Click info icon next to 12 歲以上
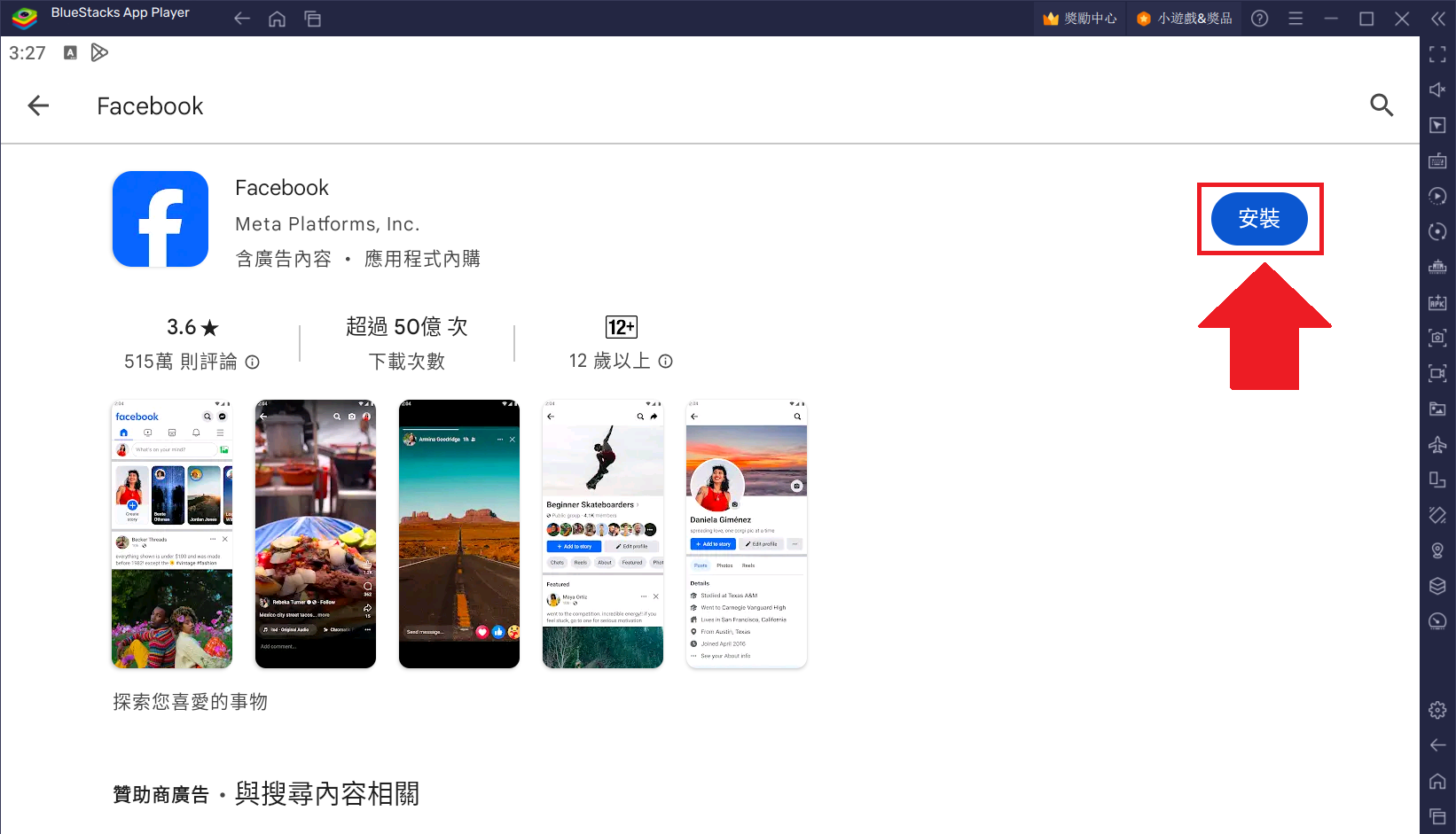1456x834 pixels. click(666, 361)
